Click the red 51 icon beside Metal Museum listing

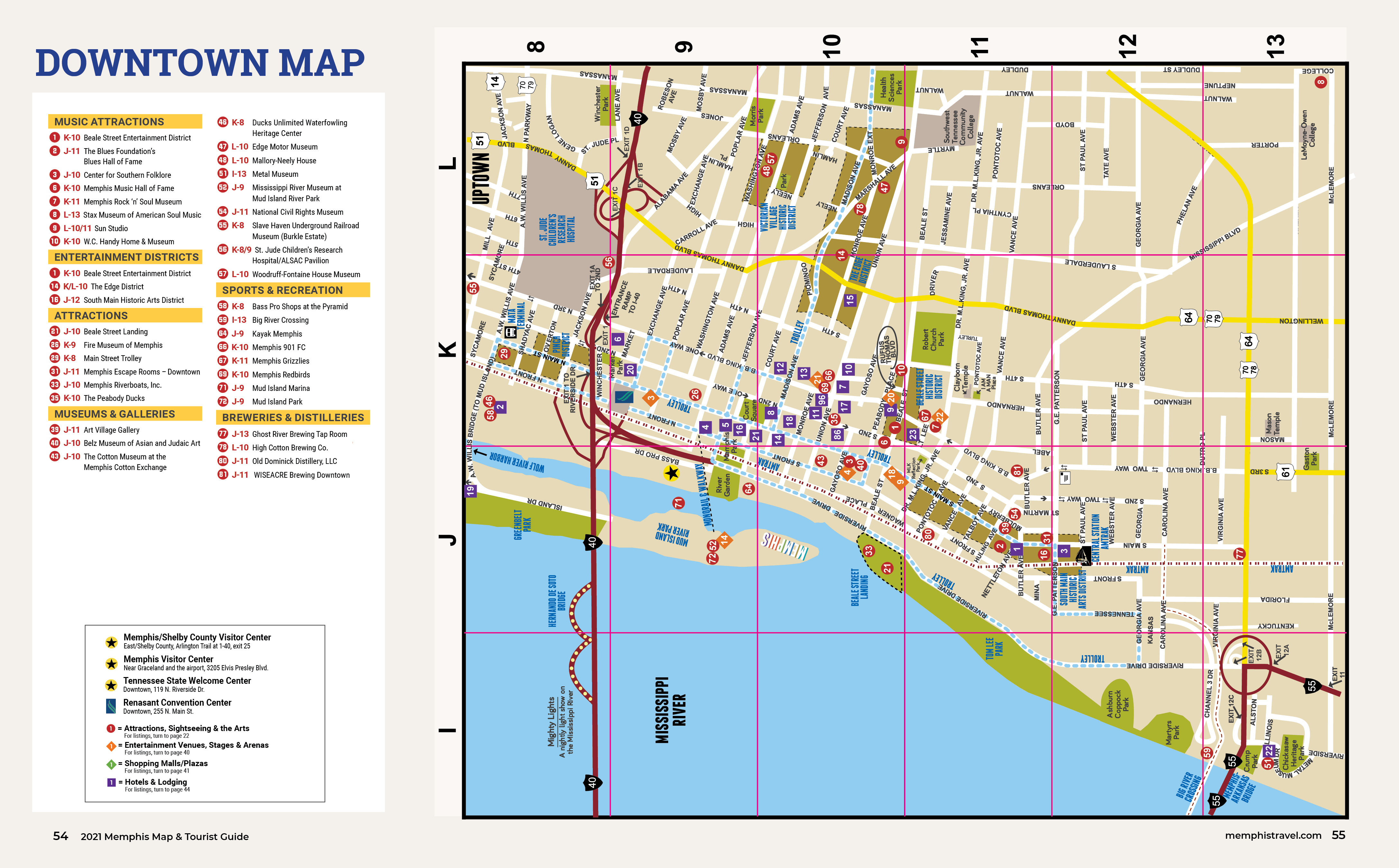point(223,173)
